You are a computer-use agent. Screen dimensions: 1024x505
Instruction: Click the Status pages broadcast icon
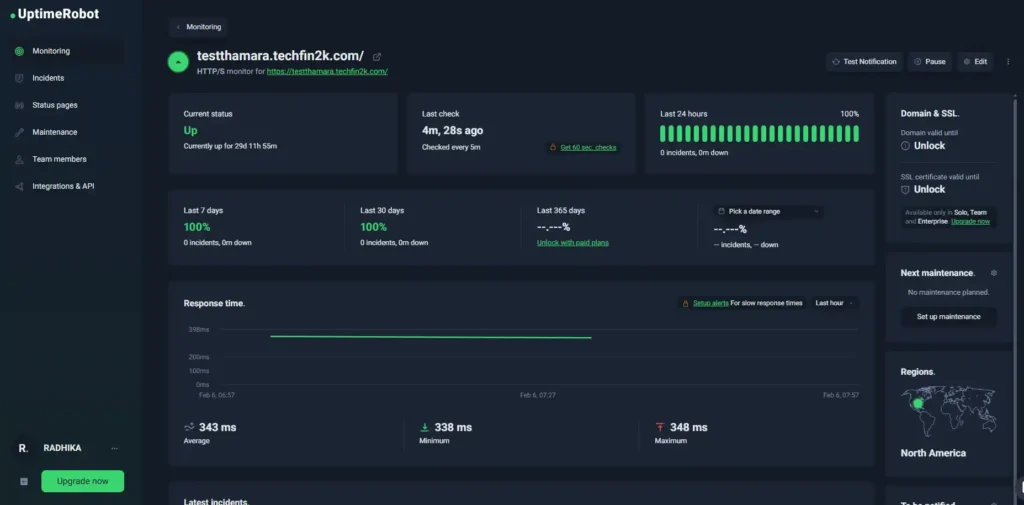[20, 105]
